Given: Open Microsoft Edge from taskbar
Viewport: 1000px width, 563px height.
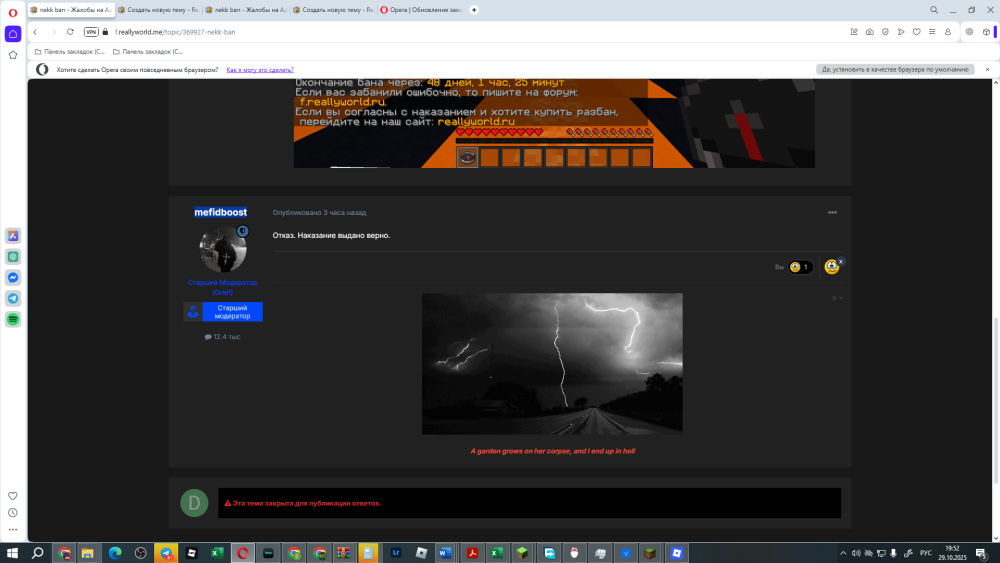Looking at the screenshot, I should pos(115,553).
